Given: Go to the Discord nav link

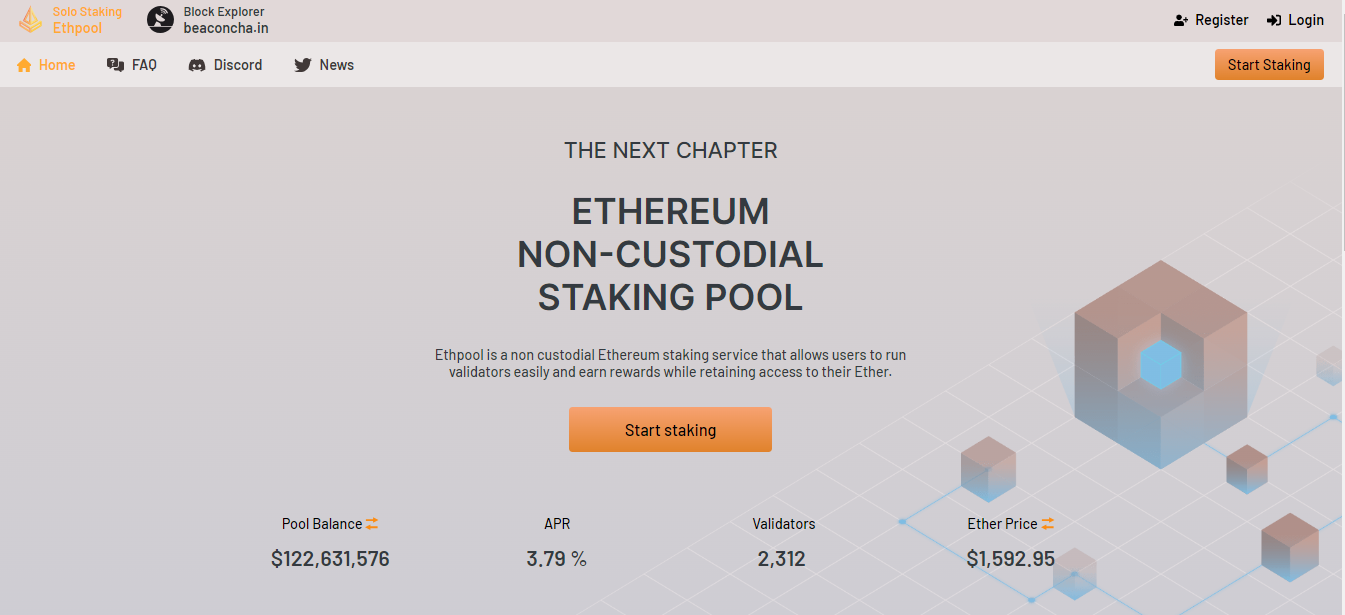Looking at the screenshot, I should (238, 65).
